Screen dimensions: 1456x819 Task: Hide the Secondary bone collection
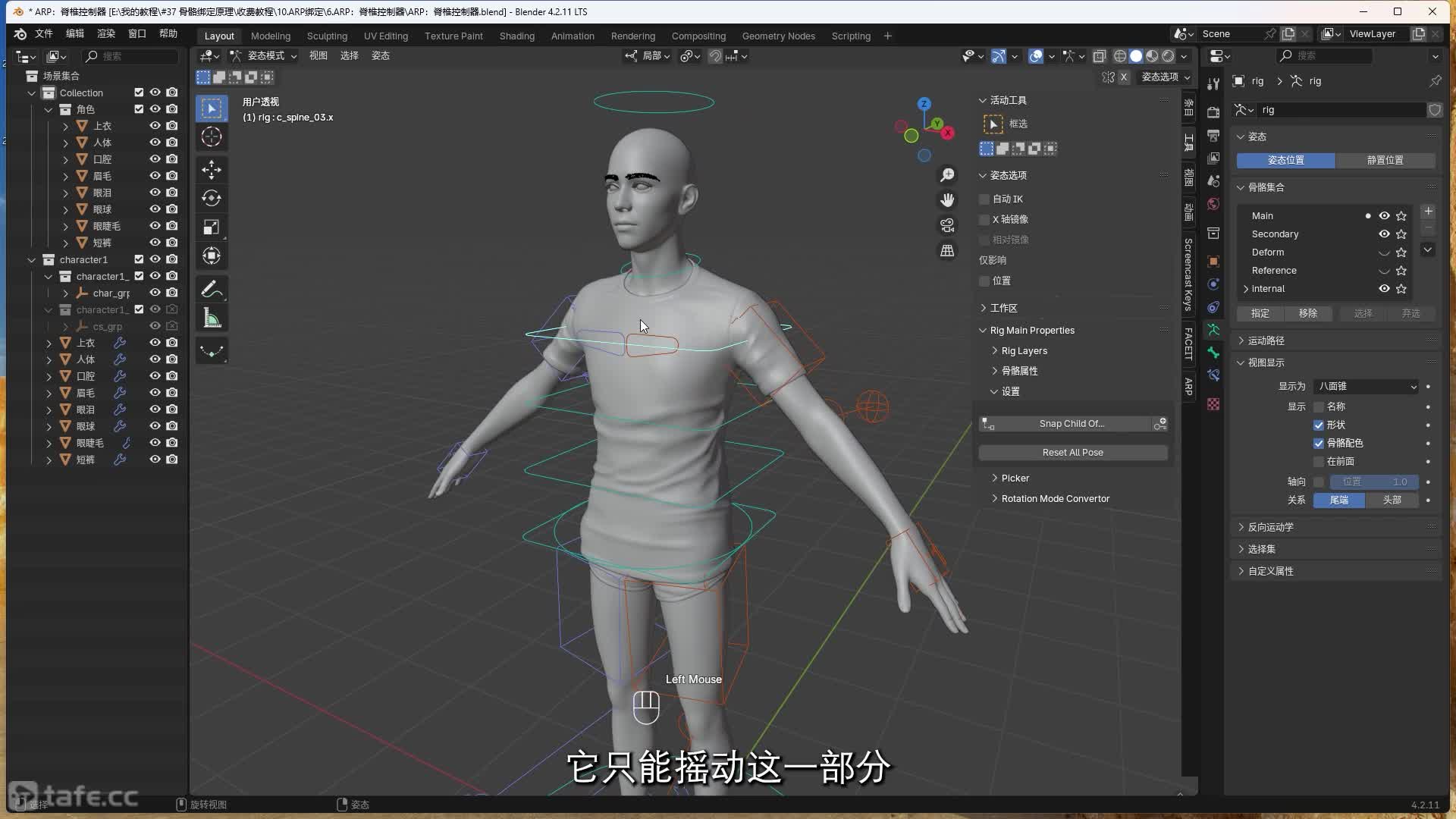pyautogui.click(x=1384, y=234)
